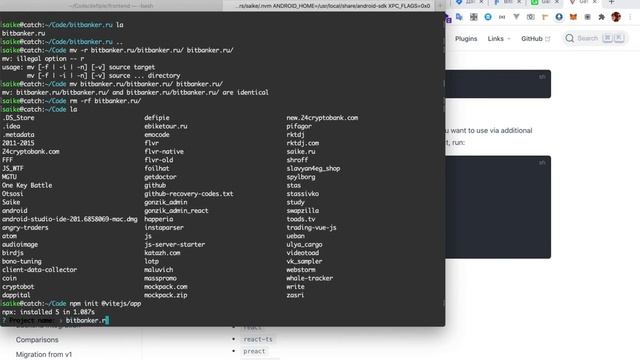Click ebiketour.ru in terminal listing
Viewport: 640px width, 360px height.
tap(166, 126)
